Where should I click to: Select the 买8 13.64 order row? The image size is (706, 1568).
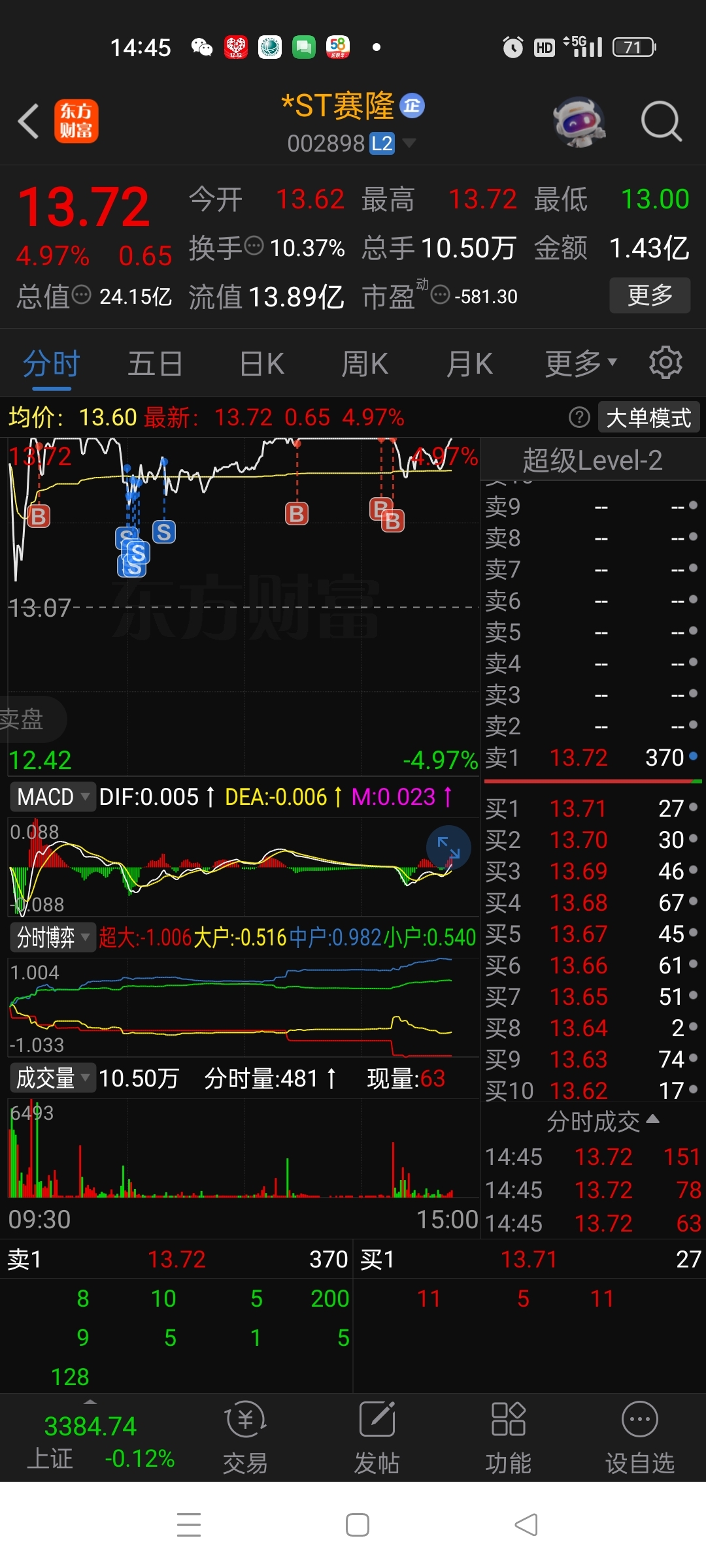click(x=592, y=1028)
